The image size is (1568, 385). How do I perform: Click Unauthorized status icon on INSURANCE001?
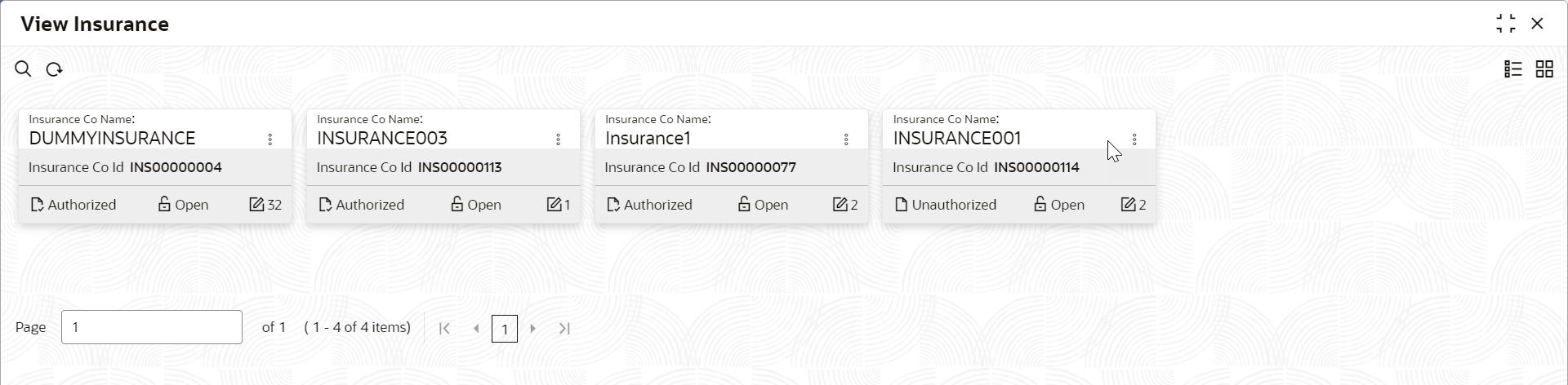point(902,205)
